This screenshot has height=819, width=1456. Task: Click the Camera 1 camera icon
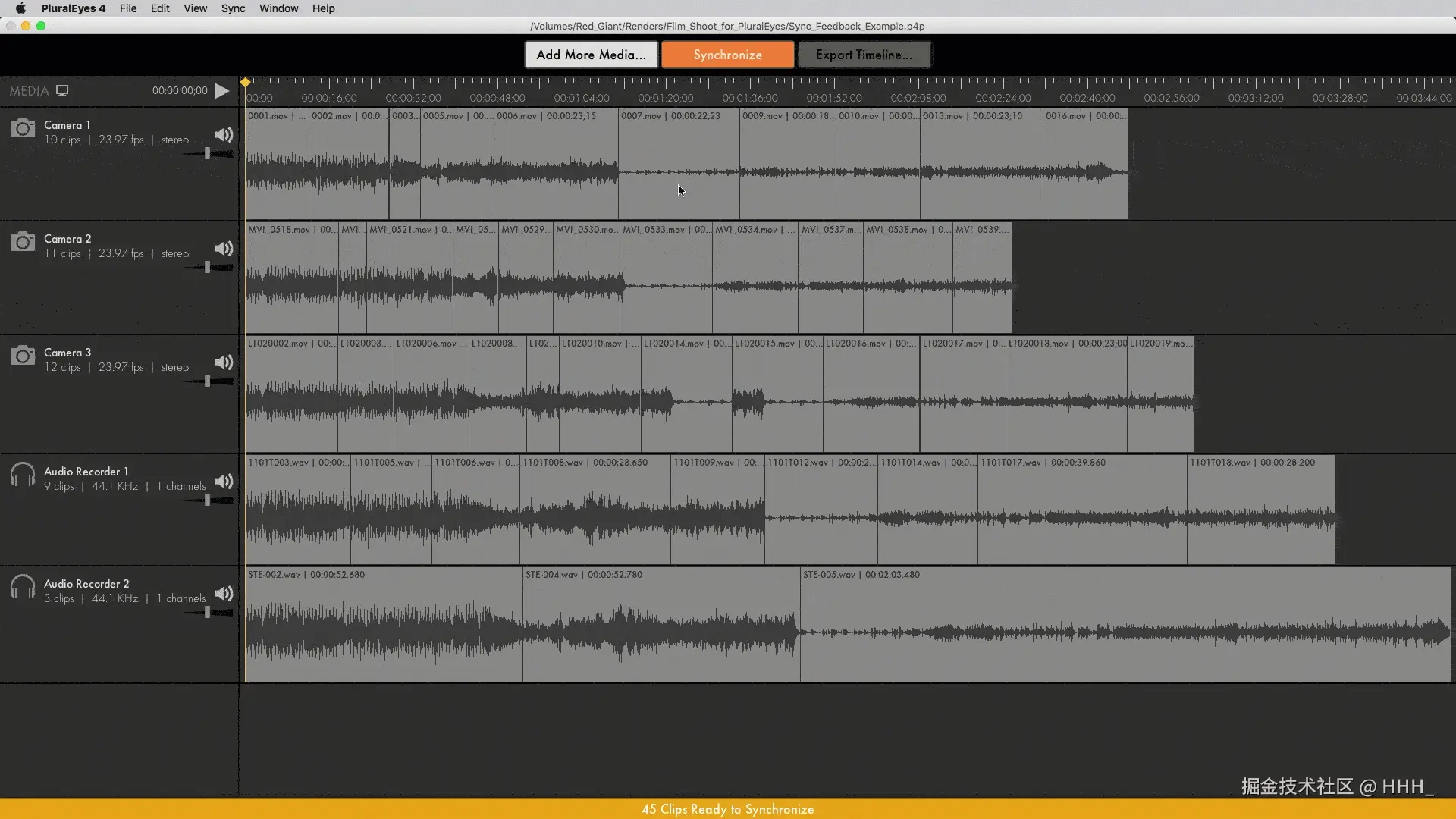point(23,128)
